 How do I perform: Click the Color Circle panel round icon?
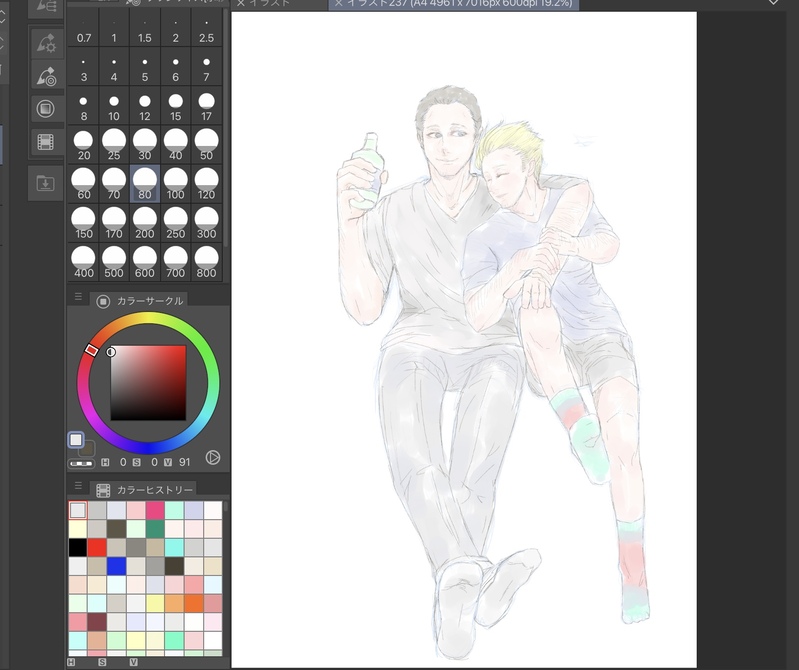click(103, 300)
